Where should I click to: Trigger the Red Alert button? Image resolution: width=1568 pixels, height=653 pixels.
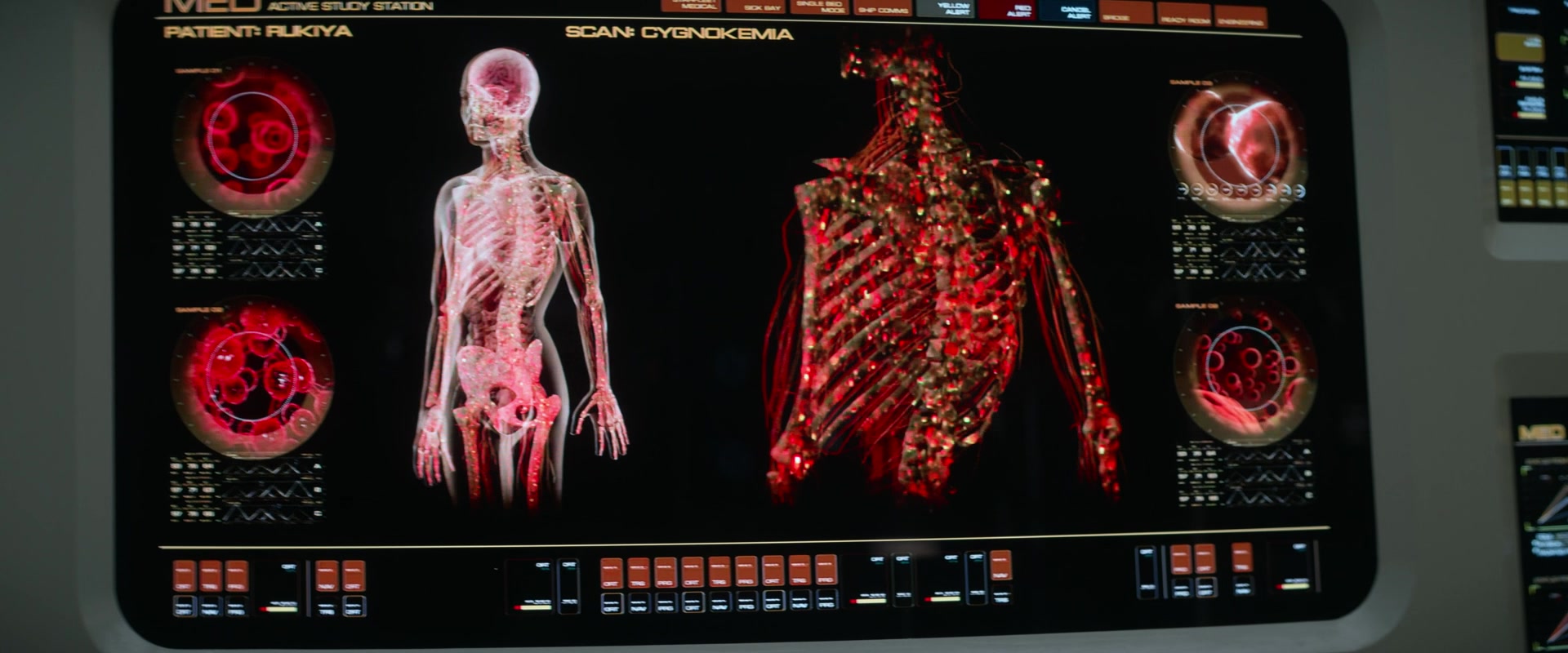pos(1008,9)
